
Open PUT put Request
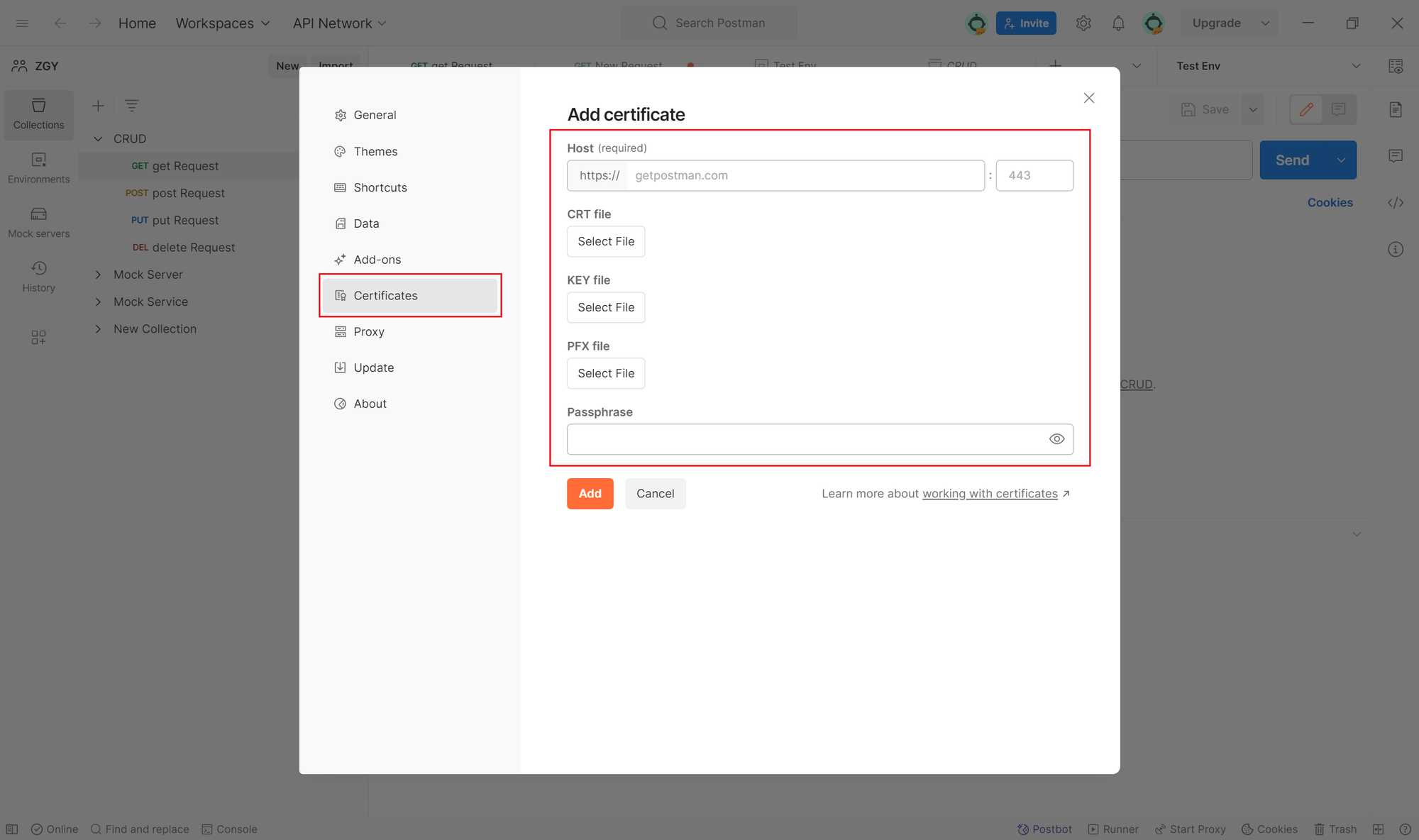pyautogui.click(x=175, y=221)
